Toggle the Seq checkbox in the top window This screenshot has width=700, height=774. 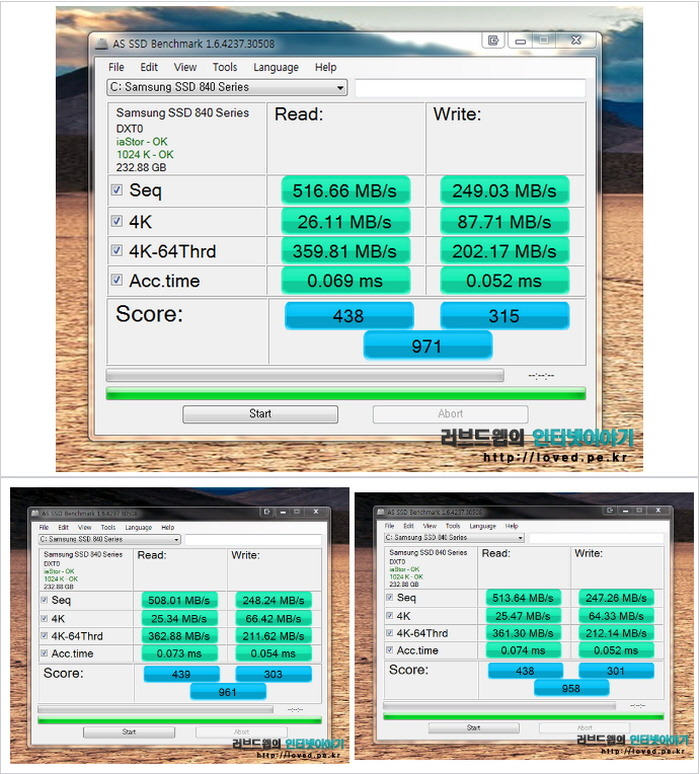(x=117, y=190)
